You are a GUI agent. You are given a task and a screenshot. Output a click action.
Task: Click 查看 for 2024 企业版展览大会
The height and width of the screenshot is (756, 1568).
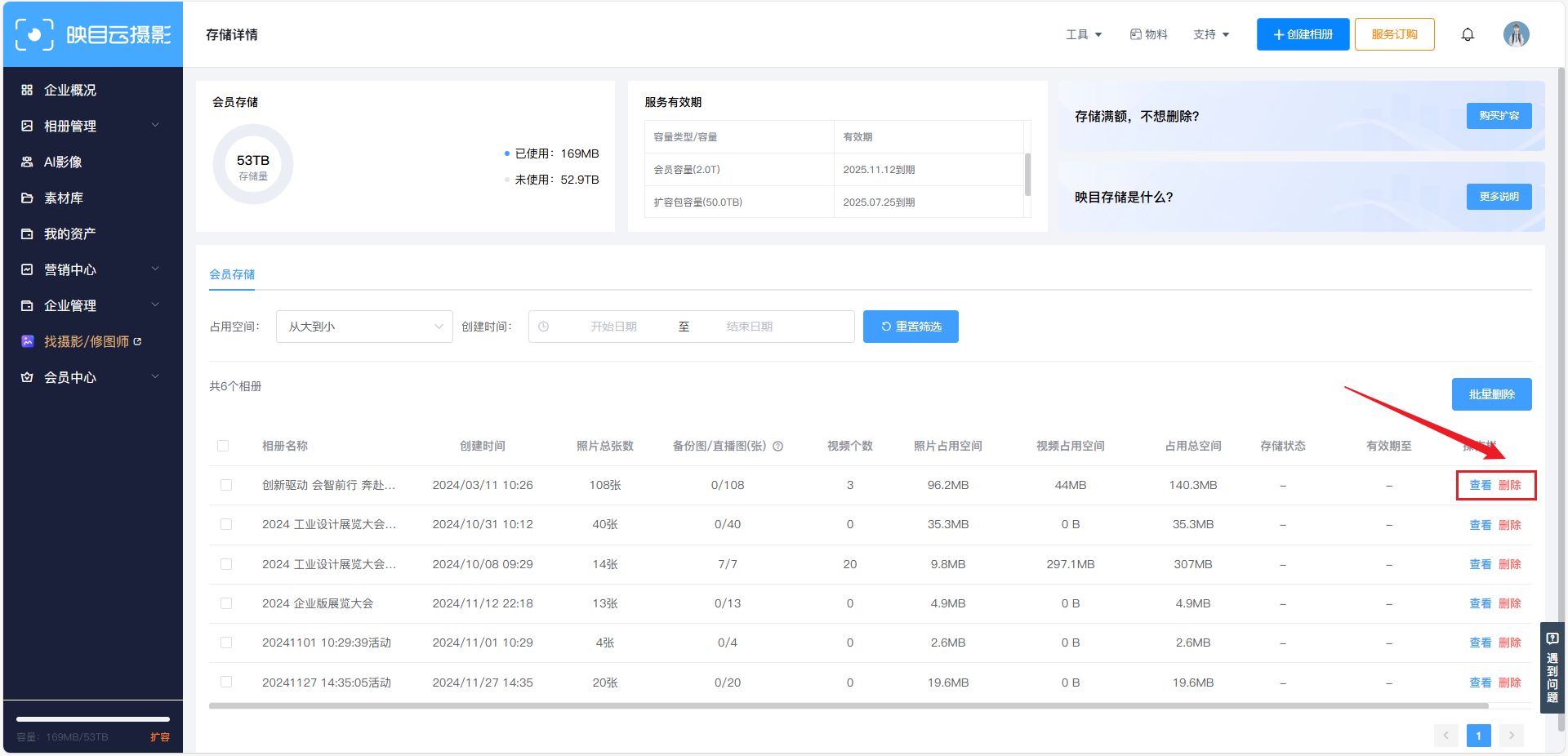coord(1480,603)
